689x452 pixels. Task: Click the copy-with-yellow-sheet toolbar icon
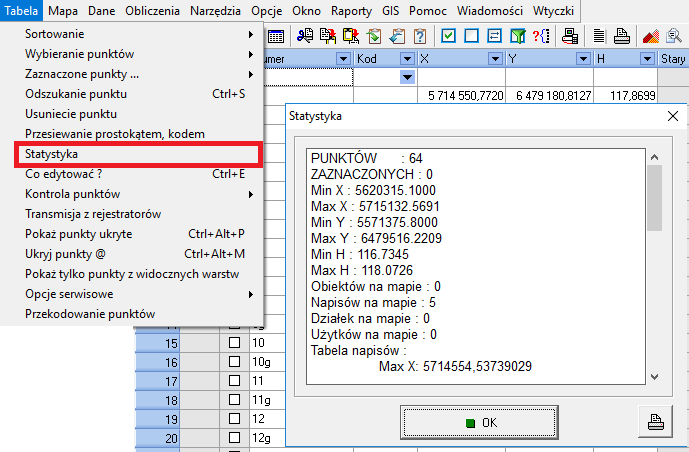click(x=351, y=36)
